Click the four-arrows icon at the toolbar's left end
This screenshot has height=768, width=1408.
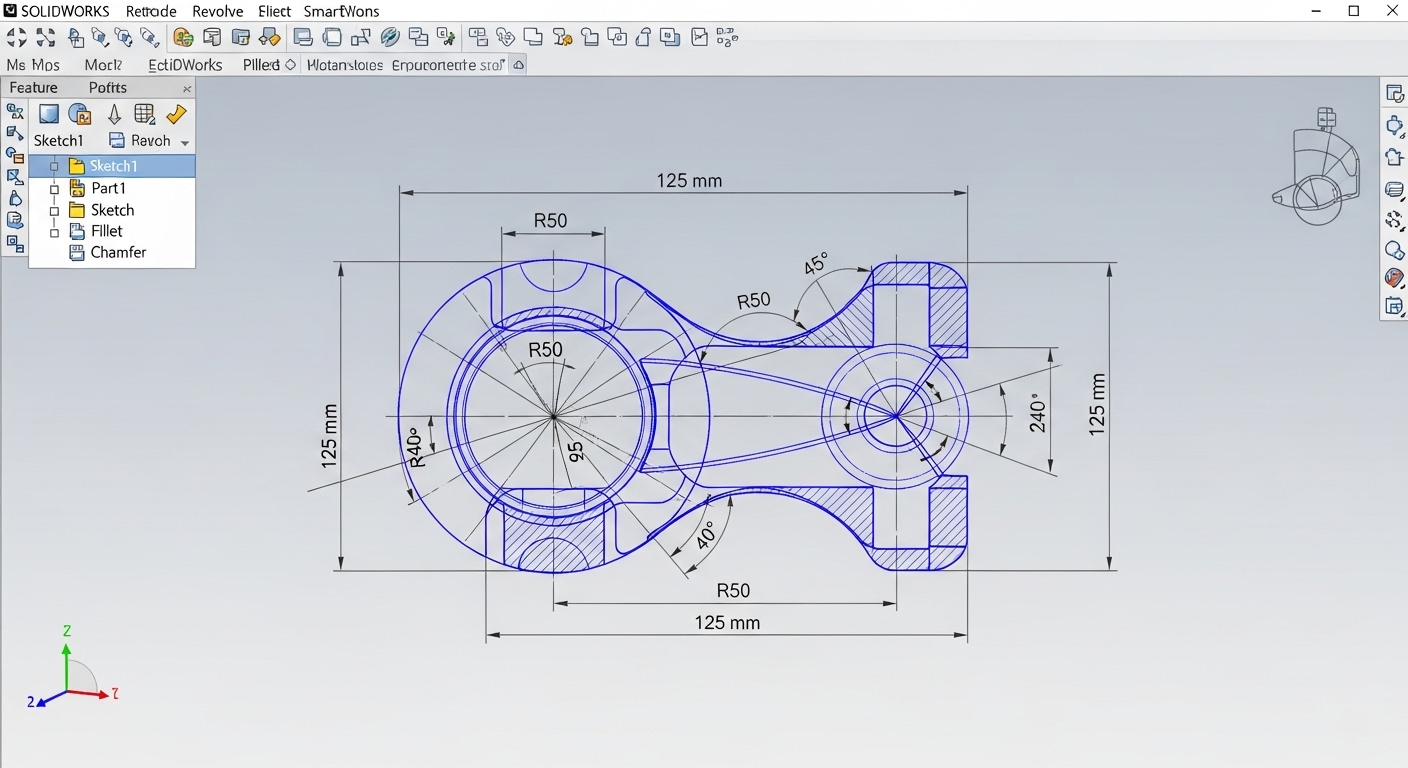[x=17, y=38]
